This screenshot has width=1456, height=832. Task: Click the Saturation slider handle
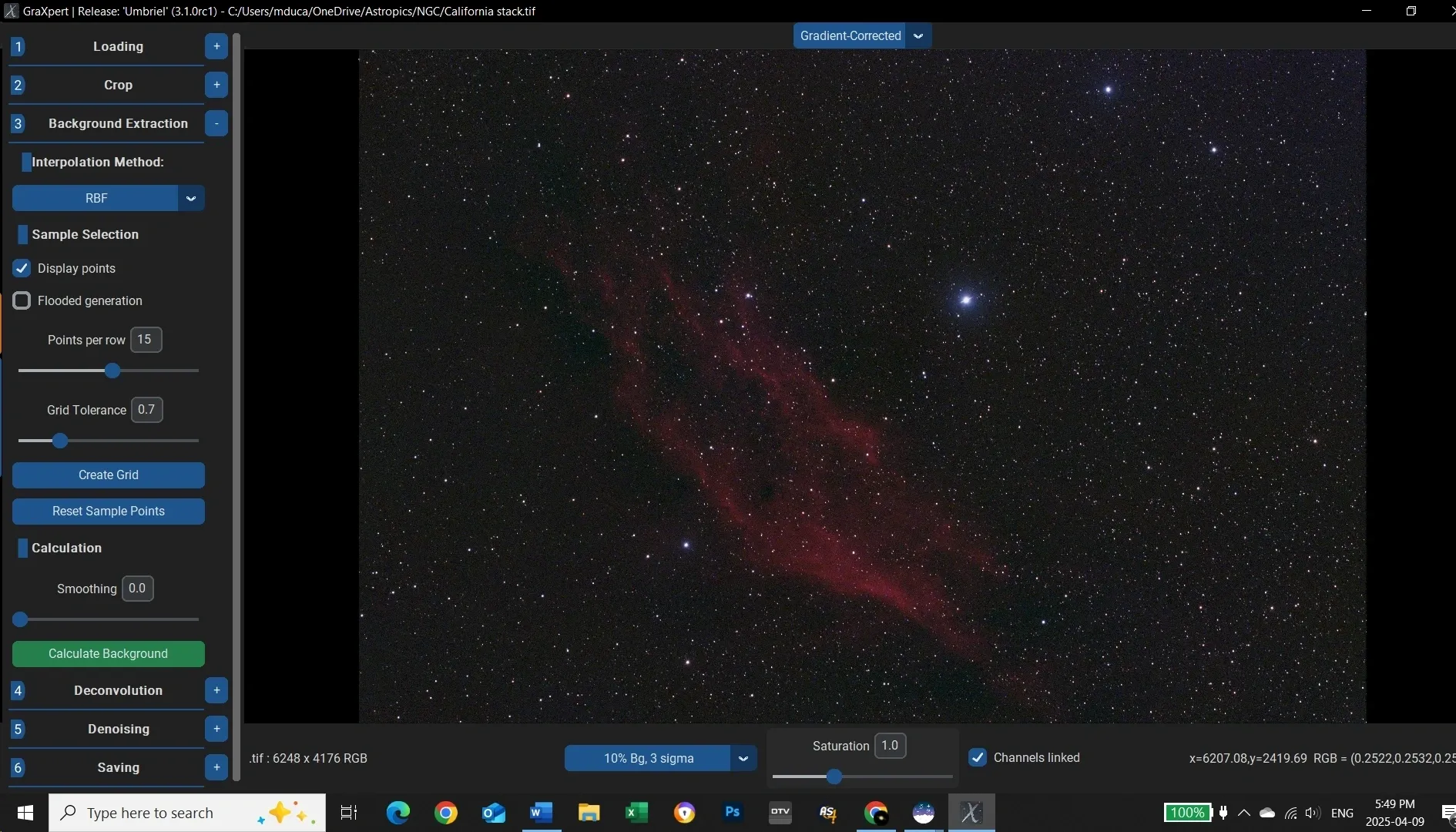[834, 777]
